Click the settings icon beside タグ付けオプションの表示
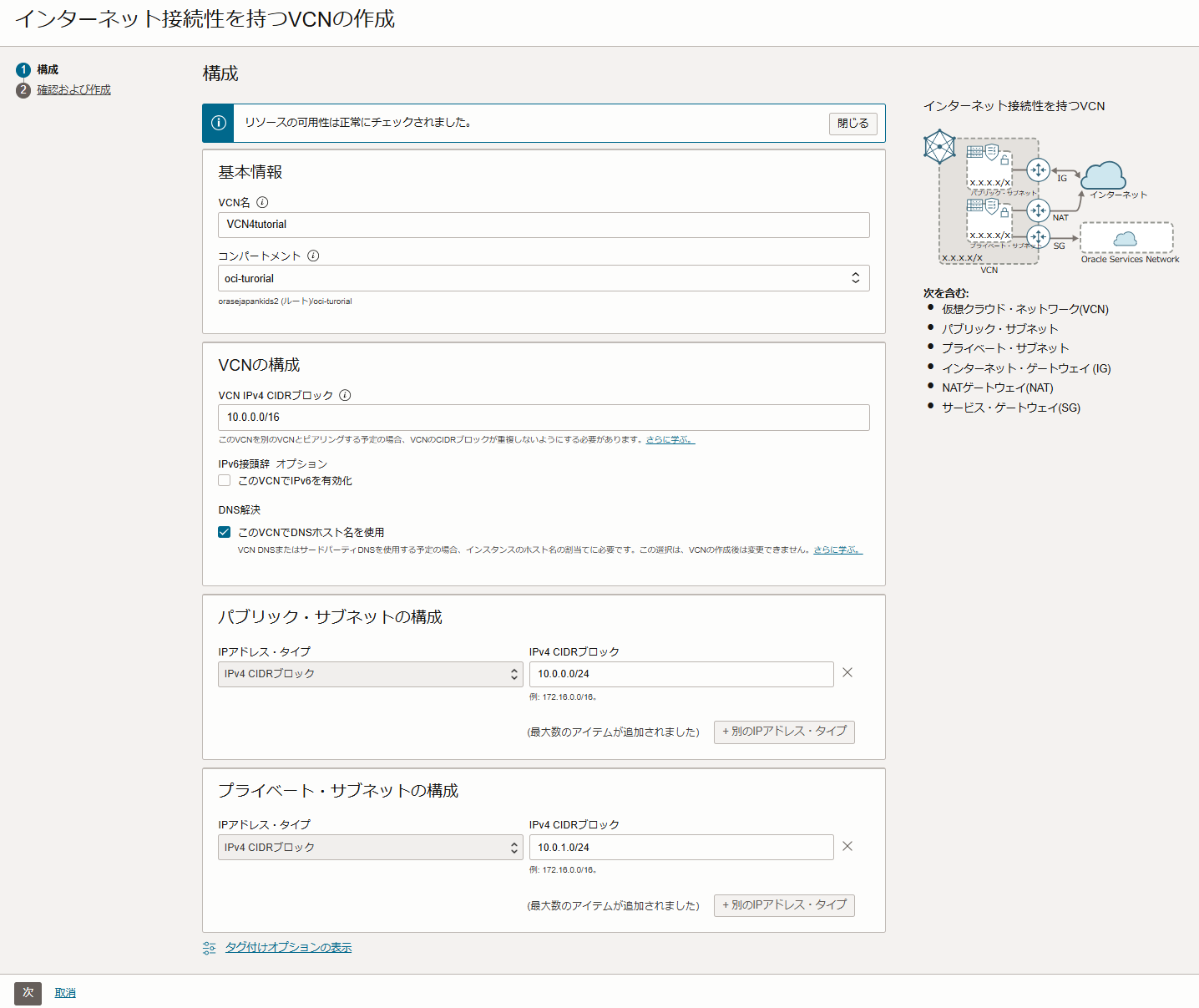 (x=209, y=947)
